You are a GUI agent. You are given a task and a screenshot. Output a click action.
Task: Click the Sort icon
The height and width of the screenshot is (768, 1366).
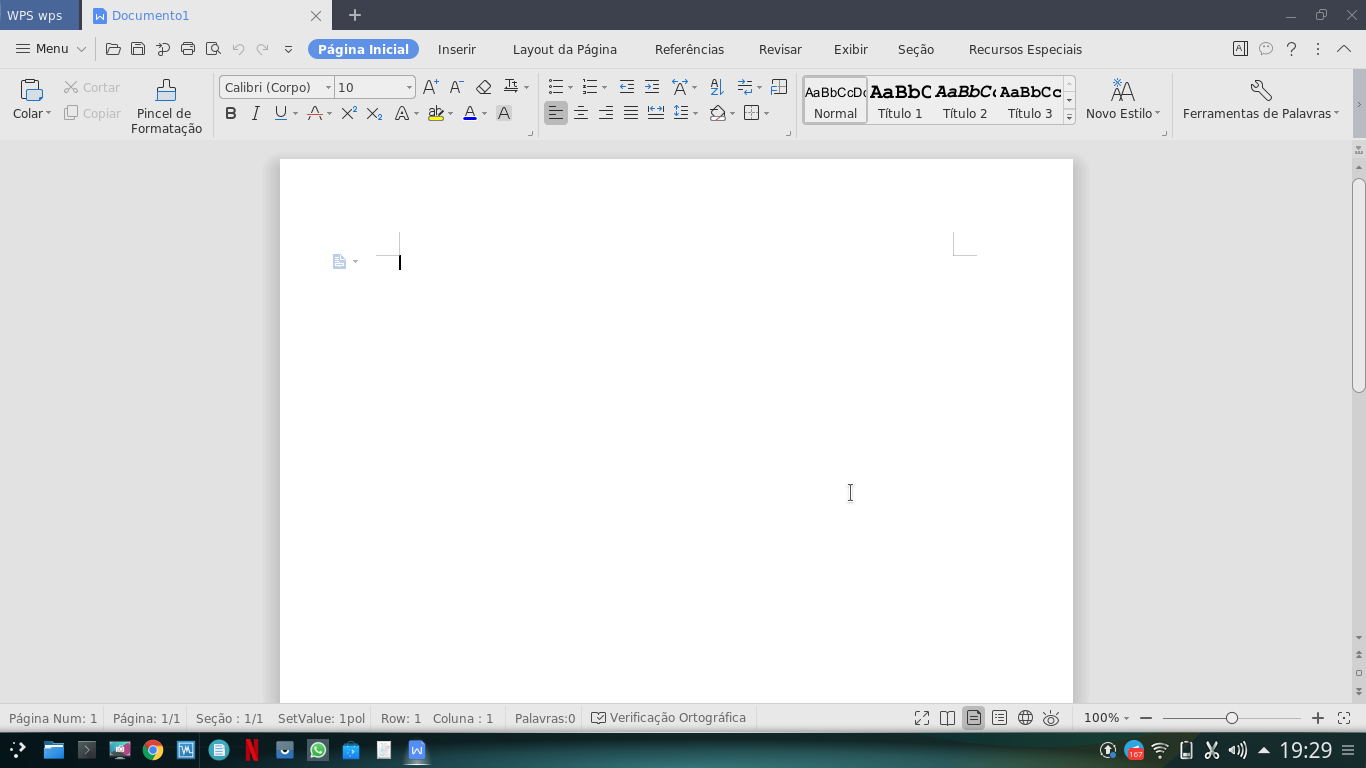tap(716, 87)
